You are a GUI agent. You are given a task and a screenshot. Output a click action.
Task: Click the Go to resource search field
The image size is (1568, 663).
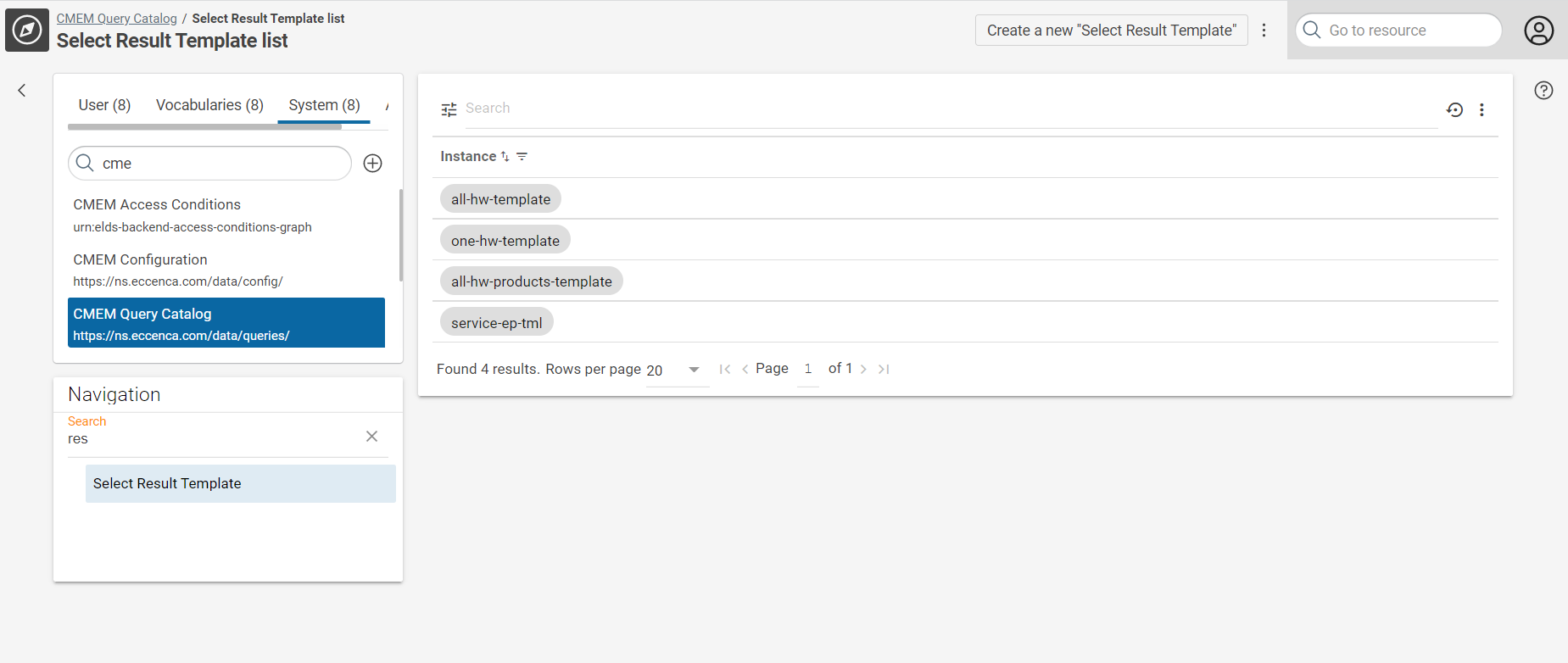click(x=1408, y=31)
